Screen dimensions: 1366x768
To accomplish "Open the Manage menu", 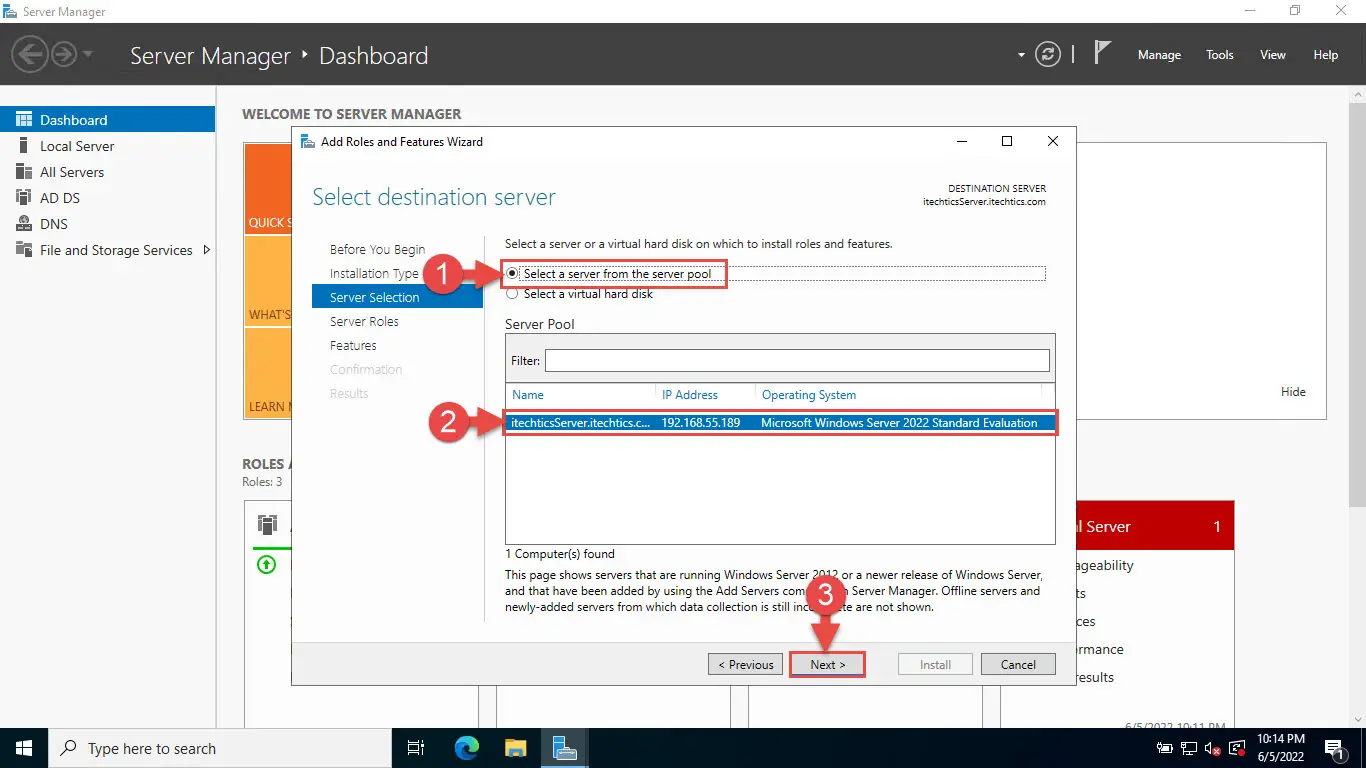I will pos(1159,55).
